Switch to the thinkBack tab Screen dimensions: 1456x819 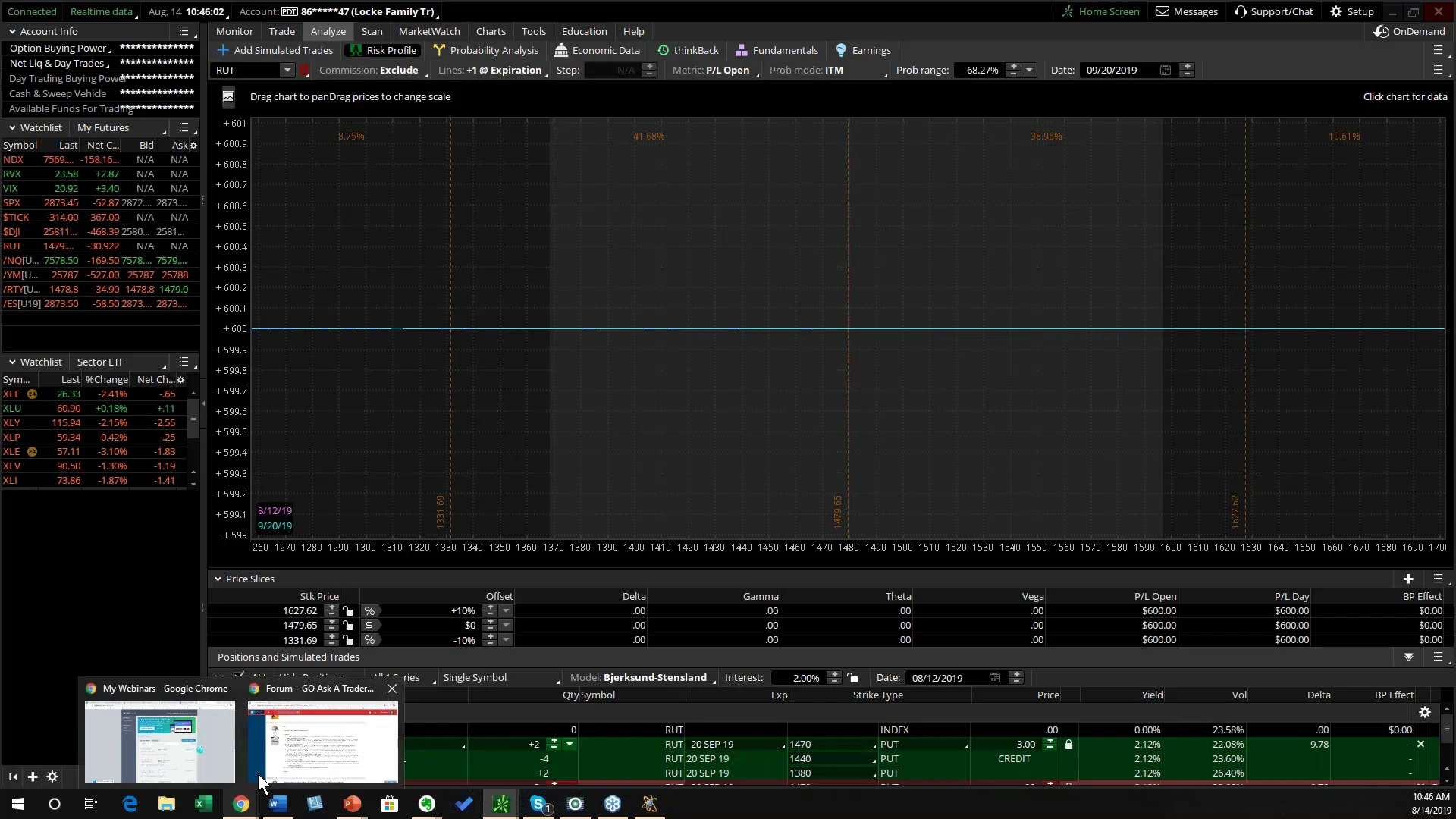(688, 50)
